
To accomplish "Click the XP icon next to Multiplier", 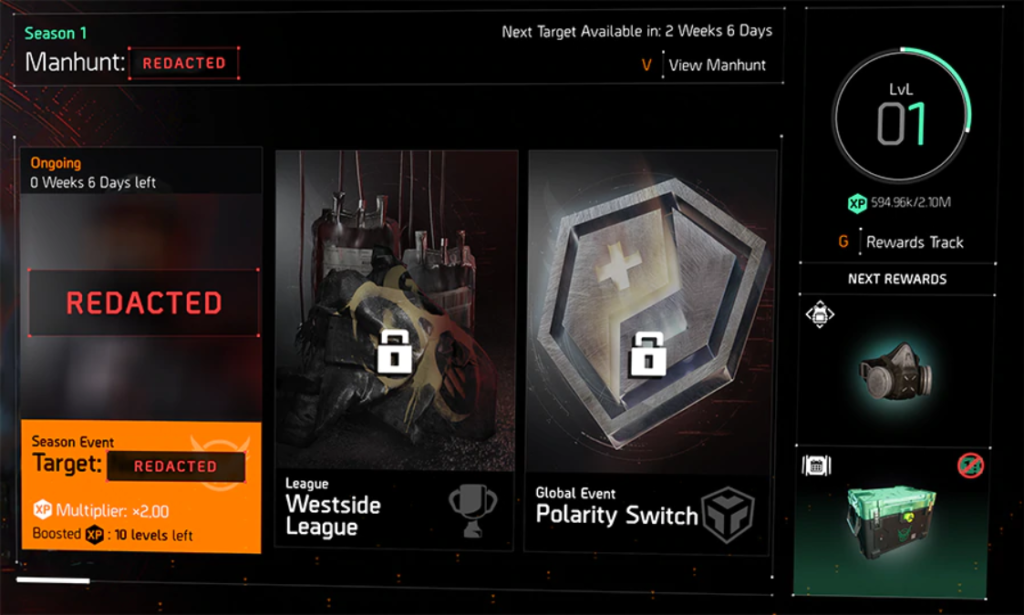I will tap(42, 509).
